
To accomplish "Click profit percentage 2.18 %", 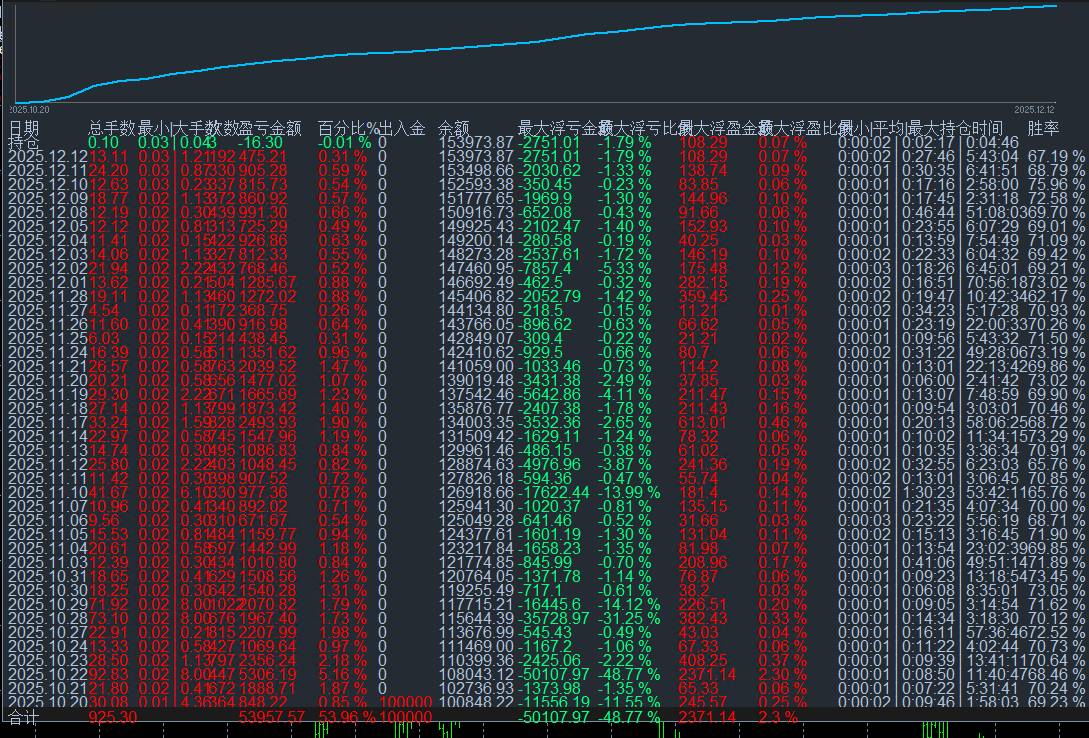I will coord(342,660).
